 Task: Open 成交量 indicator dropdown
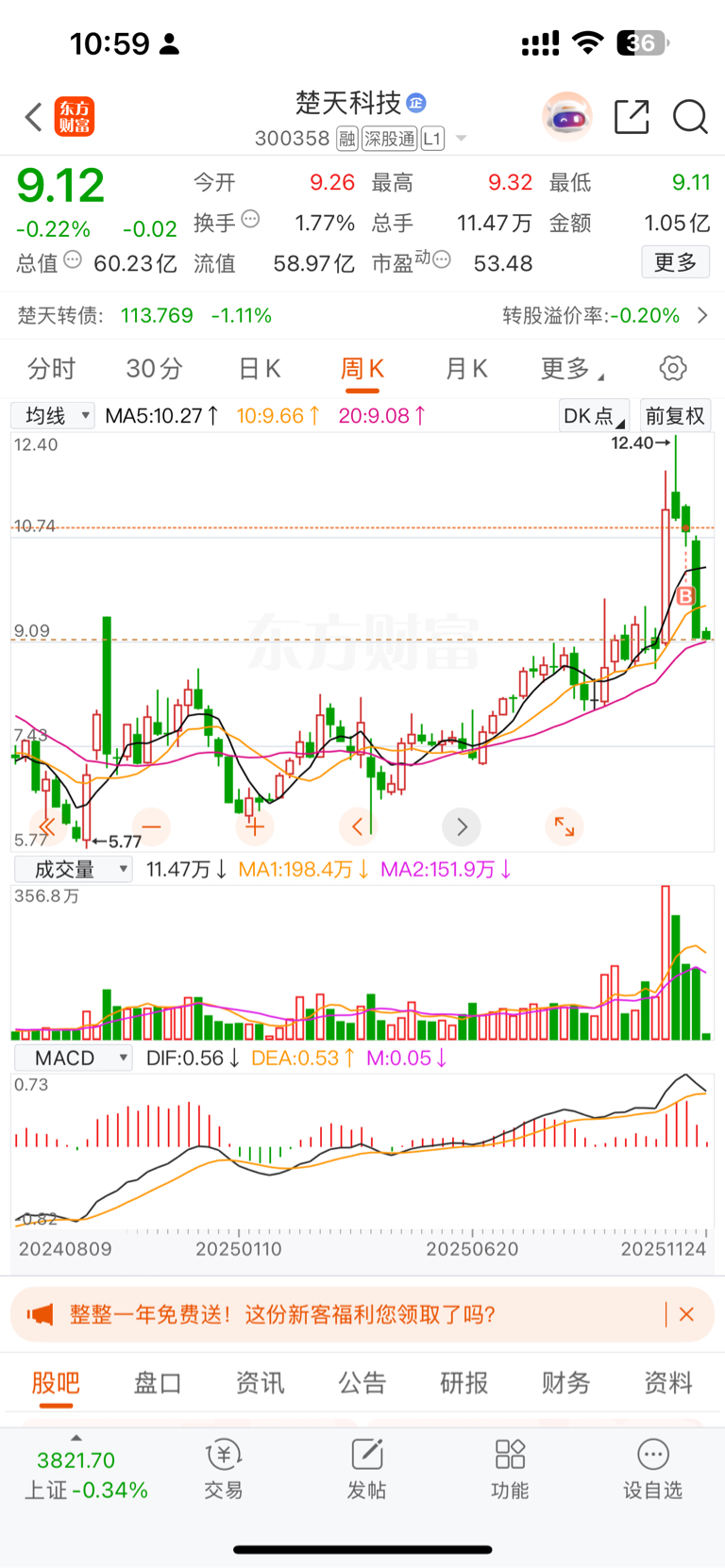point(73,870)
